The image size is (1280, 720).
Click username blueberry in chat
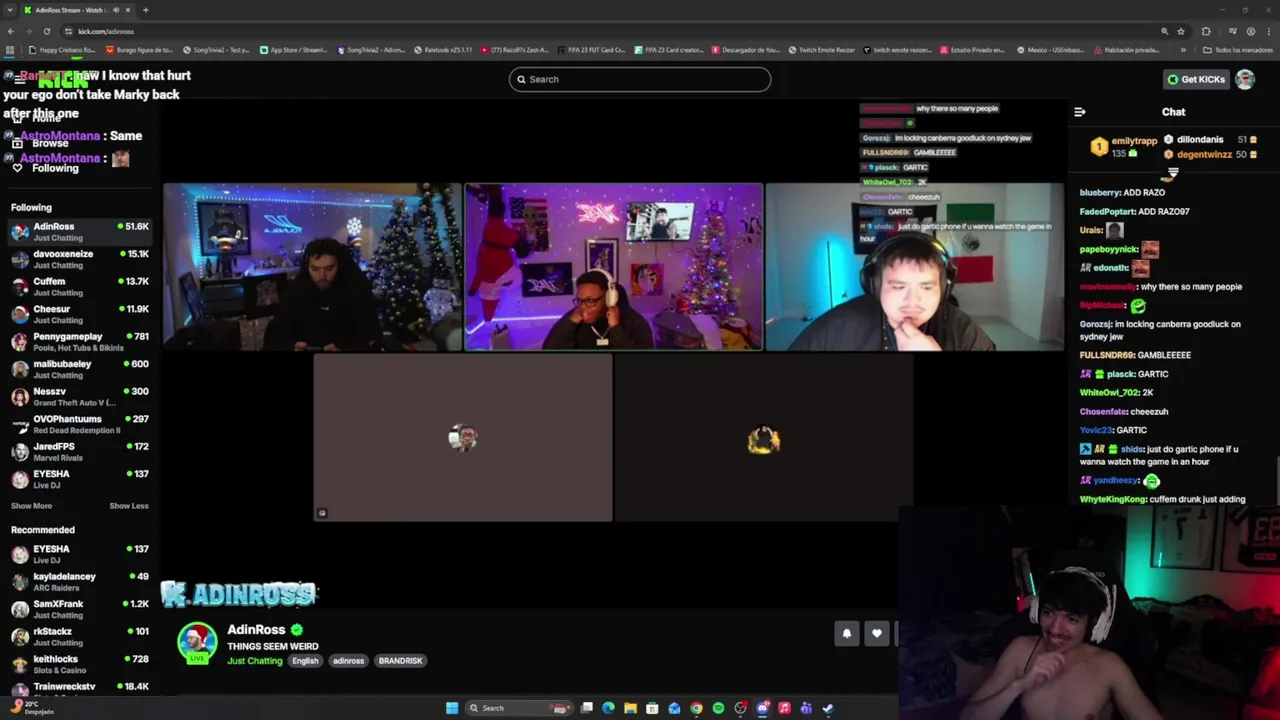[1100, 193]
